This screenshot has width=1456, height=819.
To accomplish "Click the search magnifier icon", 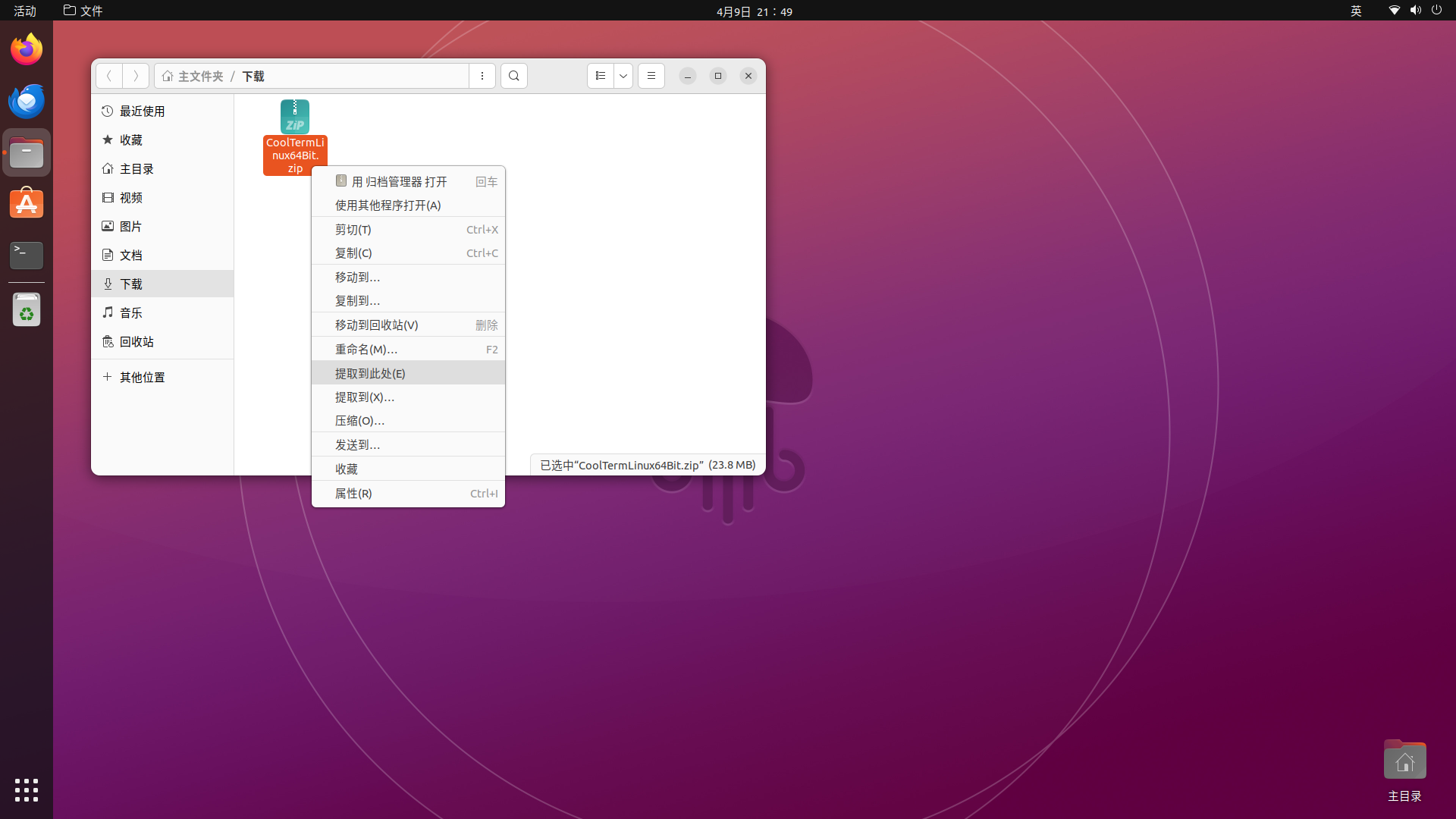I will (513, 76).
